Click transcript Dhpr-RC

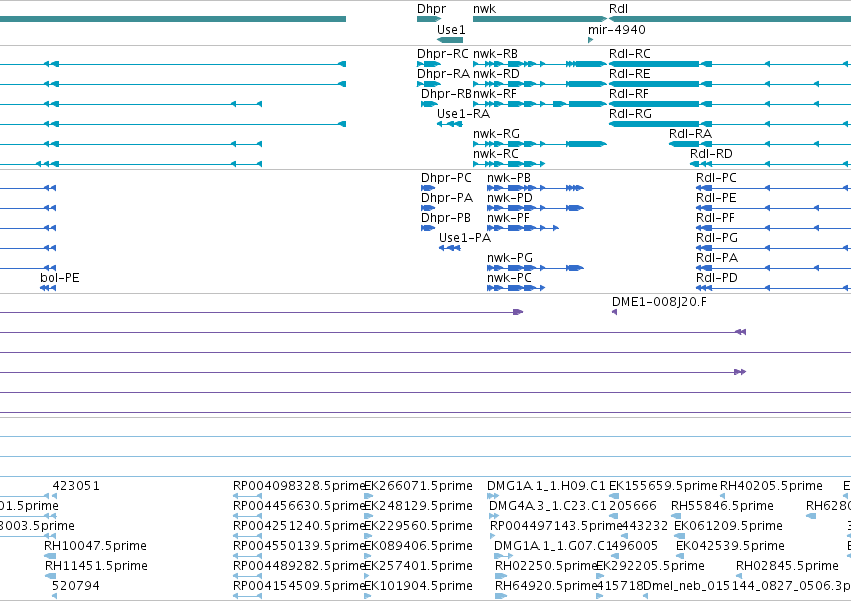tap(429, 64)
